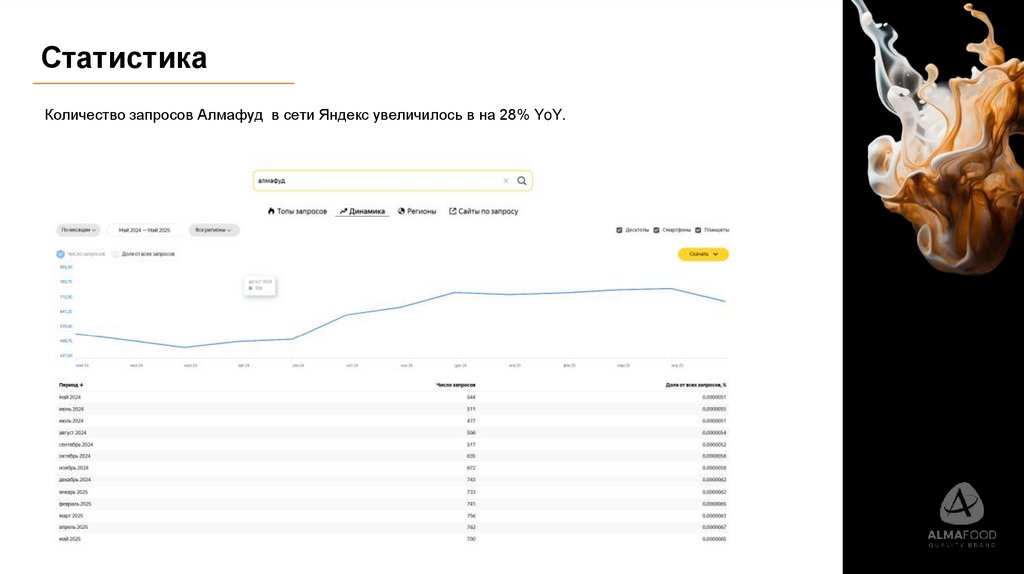Click the request count 743 cell
Image resolution: width=1024 pixels, height=574 pixels.
(x=471, y=480)
